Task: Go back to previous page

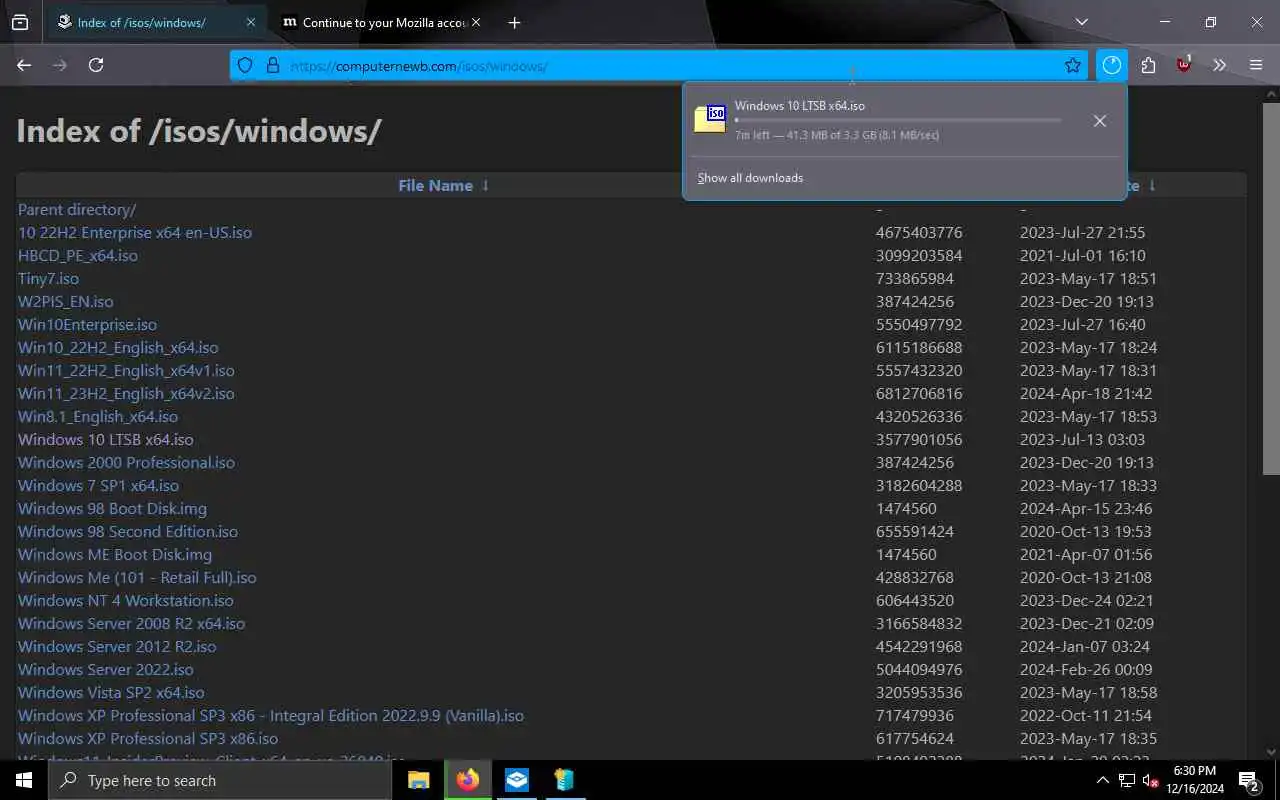Action: (24, 65)
